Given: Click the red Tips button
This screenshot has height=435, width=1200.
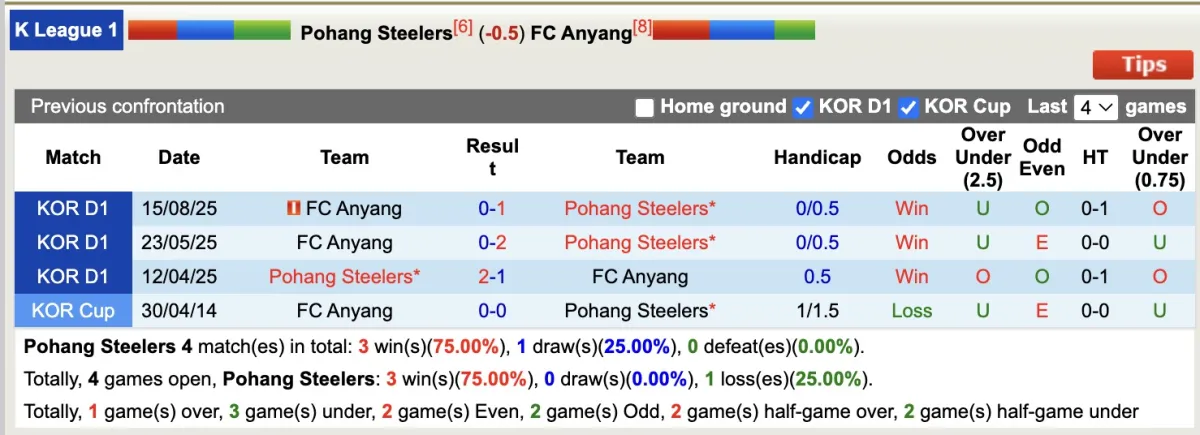Looking at the screenshot, I should click(1143, 65).
